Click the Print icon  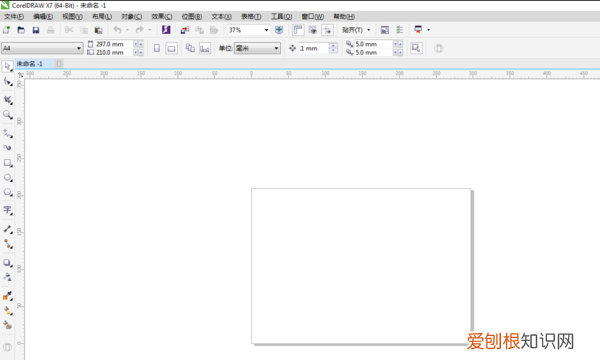pyautogui.click(x=50, y=30)
